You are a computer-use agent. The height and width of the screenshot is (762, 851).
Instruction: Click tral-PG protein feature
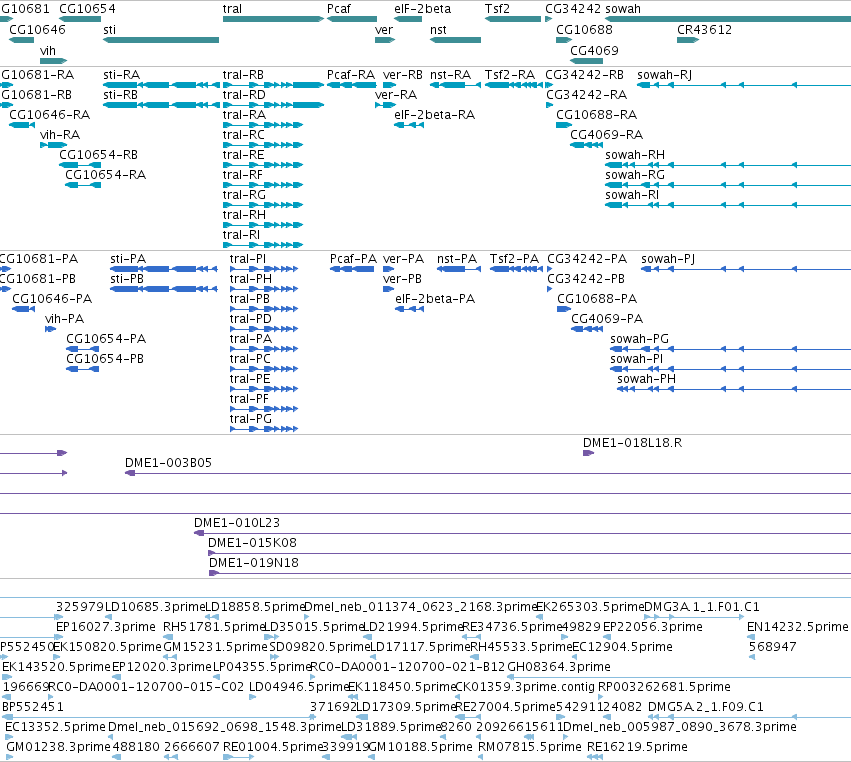point(264,429)
